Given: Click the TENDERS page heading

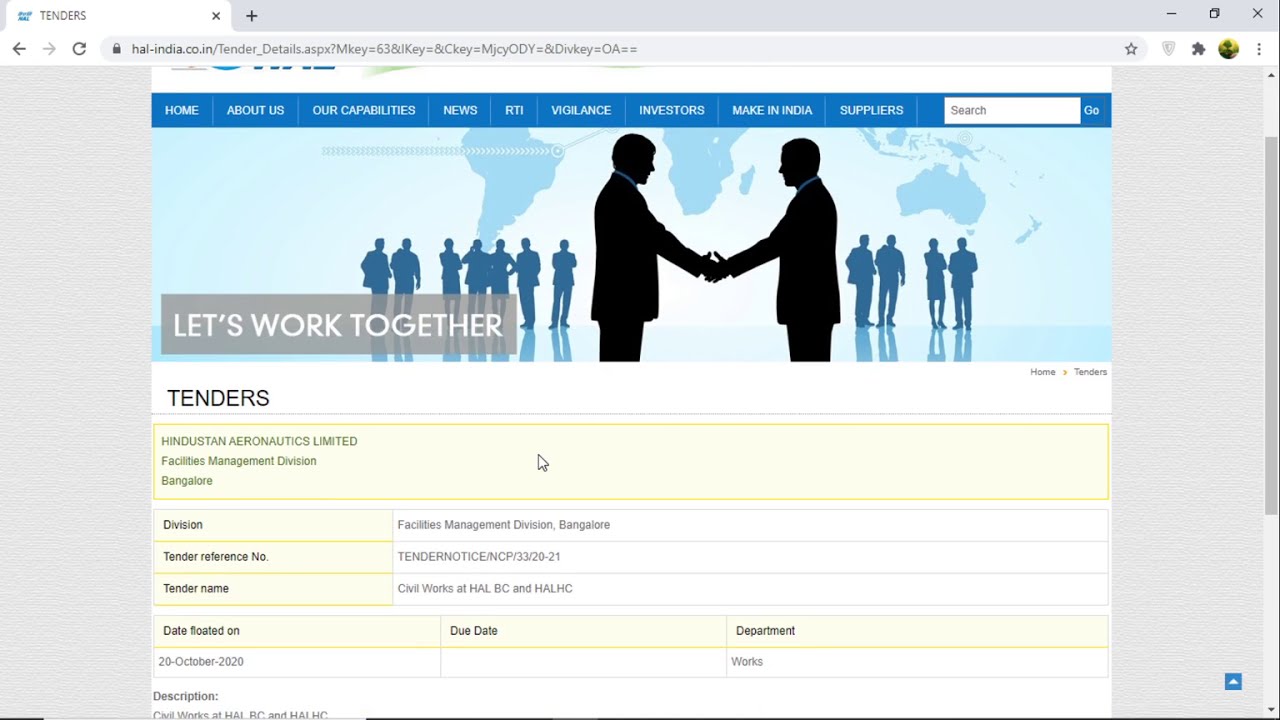Looking at the screenshot, I should click(218, 398).
